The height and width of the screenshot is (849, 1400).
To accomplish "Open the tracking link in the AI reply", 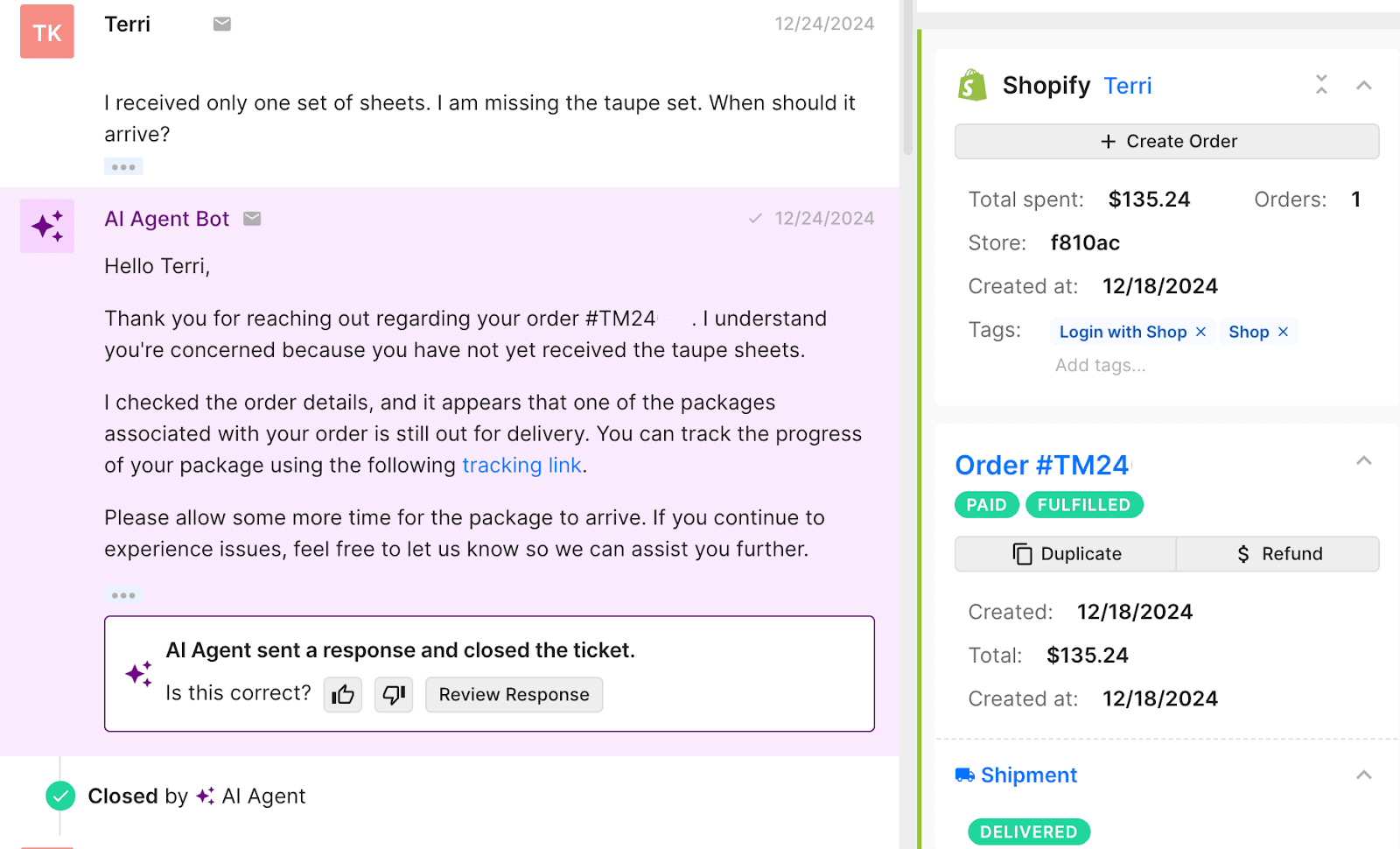I will [x=521, y=465].
